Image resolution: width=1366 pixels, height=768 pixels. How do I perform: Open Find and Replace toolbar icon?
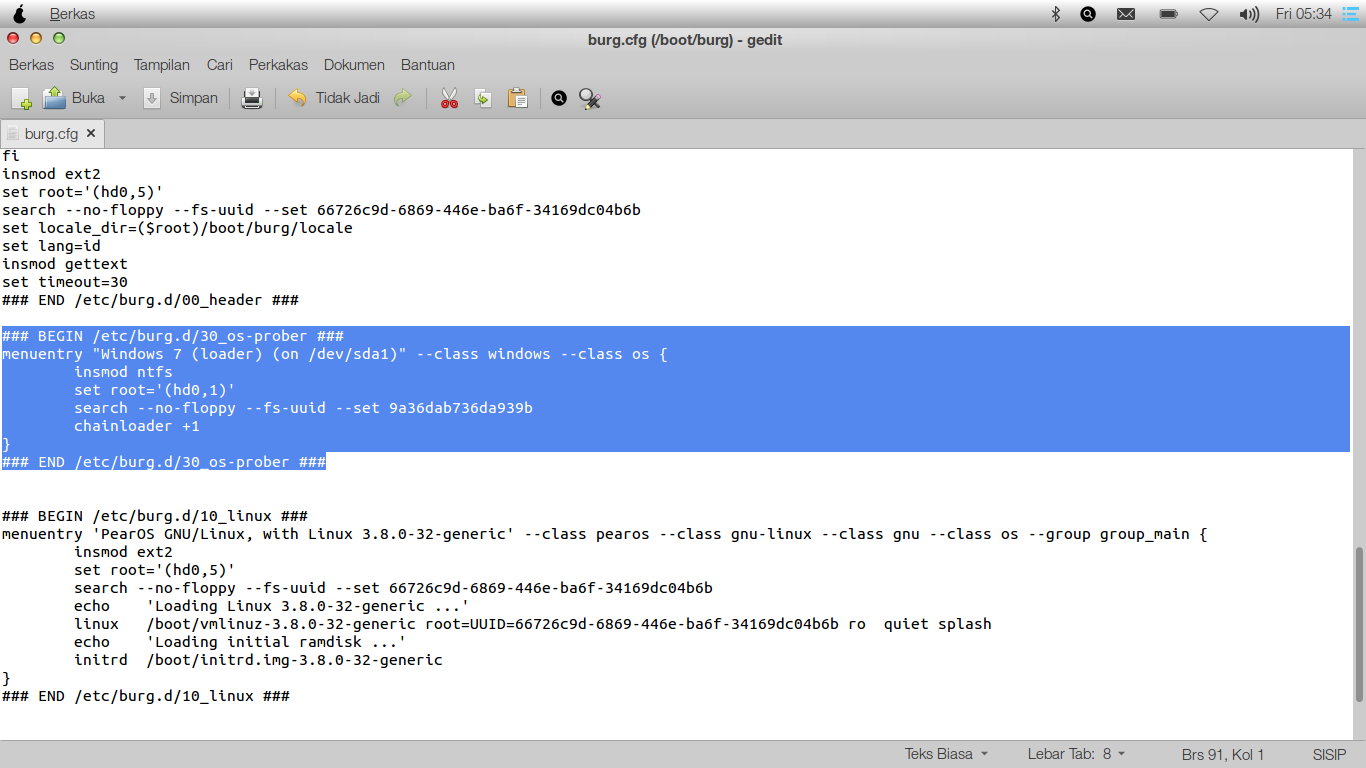tap(590, 98)
